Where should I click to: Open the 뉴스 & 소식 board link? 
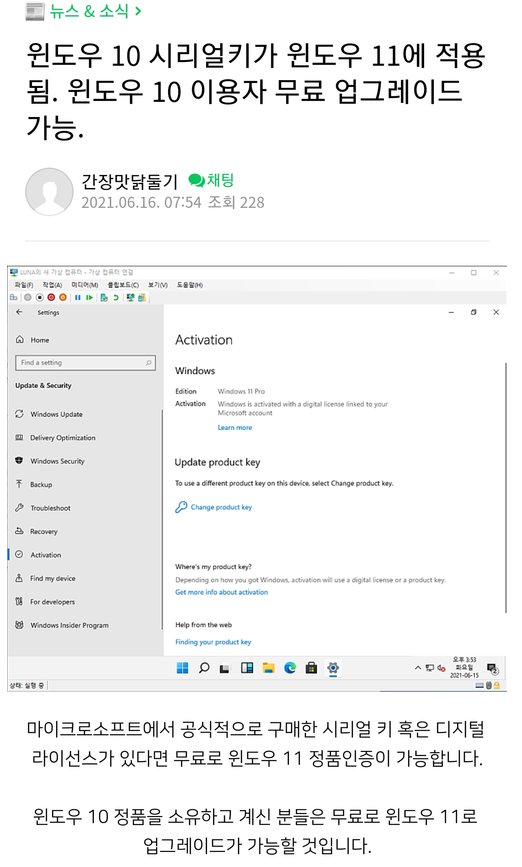[95, 11]
